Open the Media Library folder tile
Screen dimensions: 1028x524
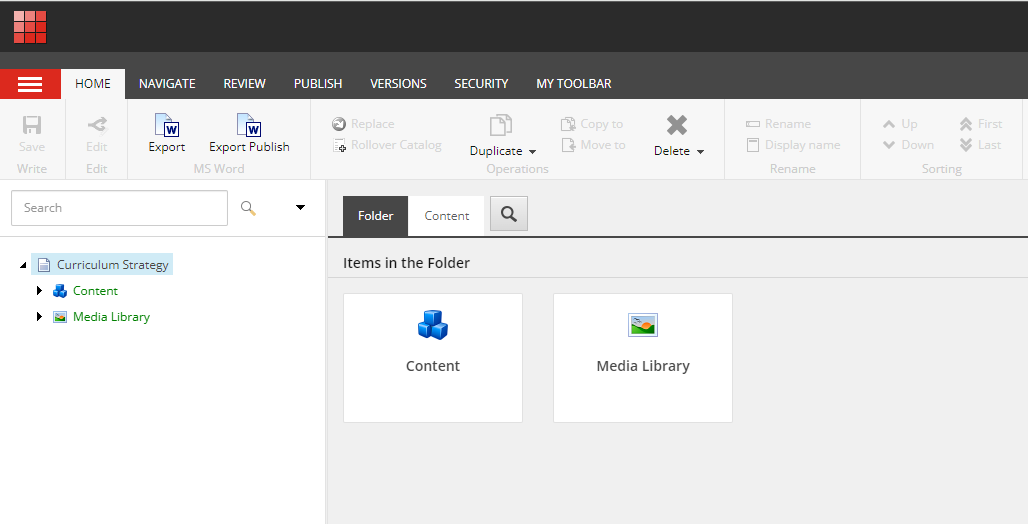[643, 357]
